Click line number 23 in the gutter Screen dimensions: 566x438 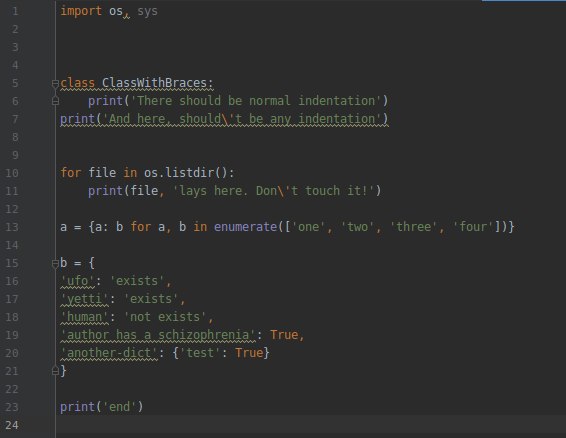(x=12, y=407)
